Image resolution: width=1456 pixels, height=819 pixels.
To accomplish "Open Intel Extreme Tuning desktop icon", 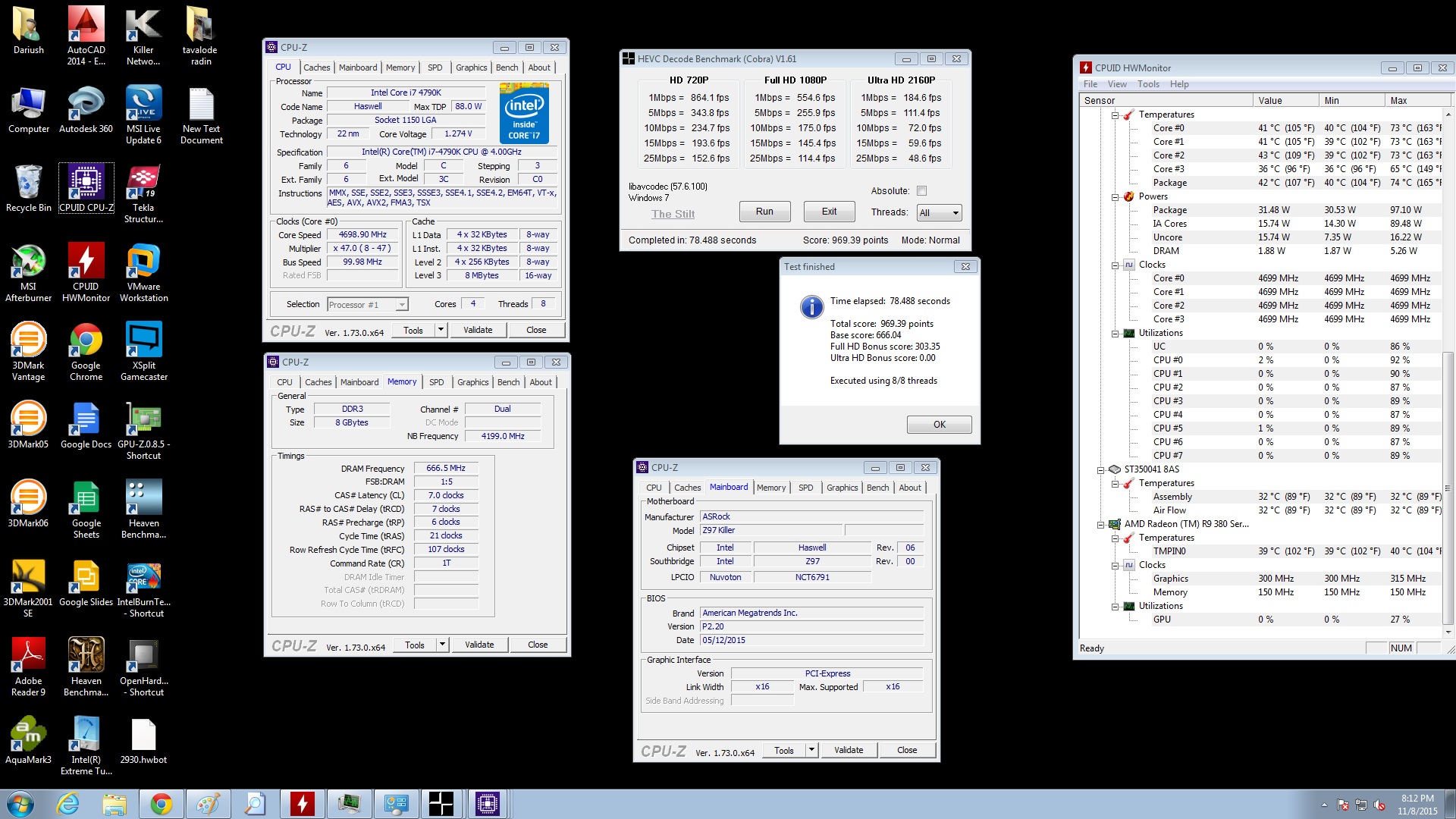I will [x=86, y=746].
